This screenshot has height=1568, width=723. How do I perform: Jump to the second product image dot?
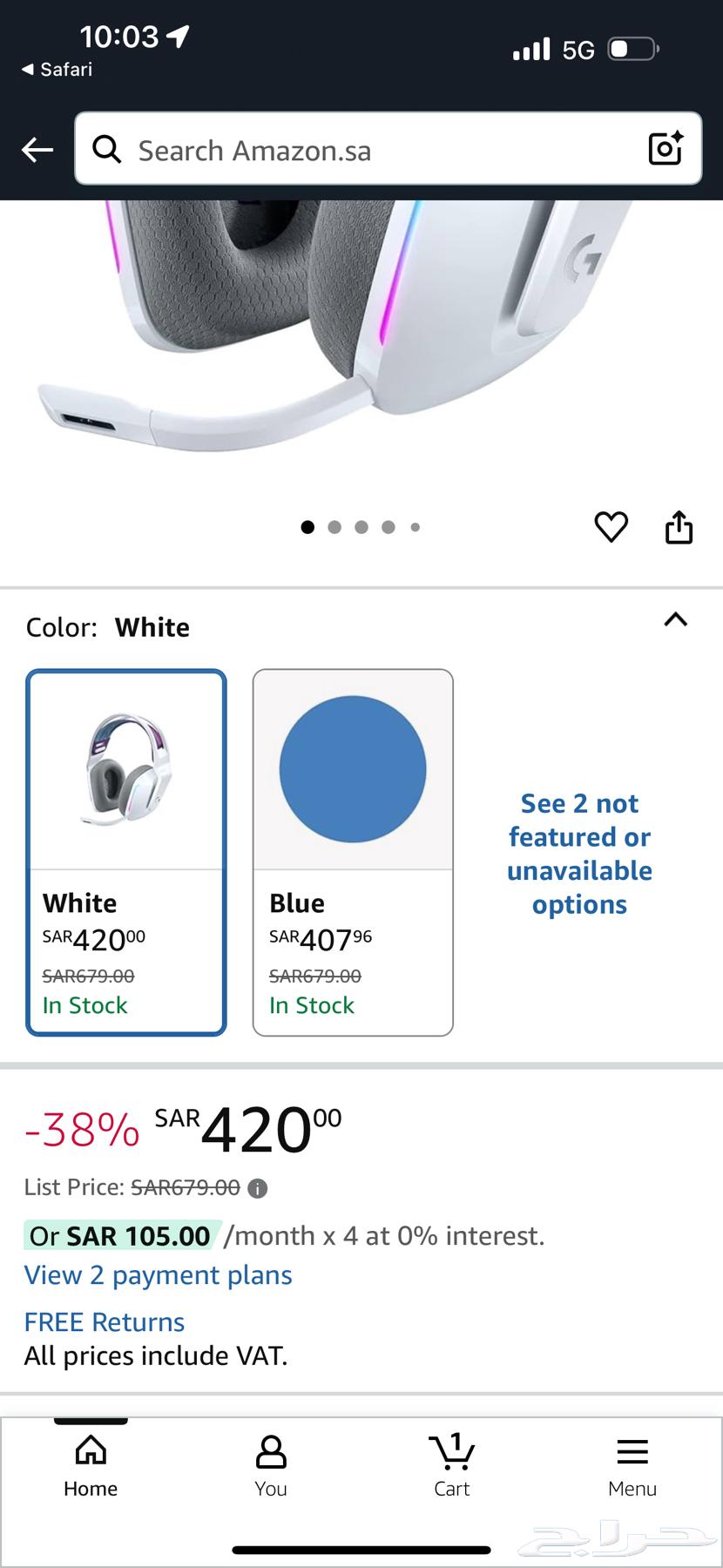[x=334, y=527]
